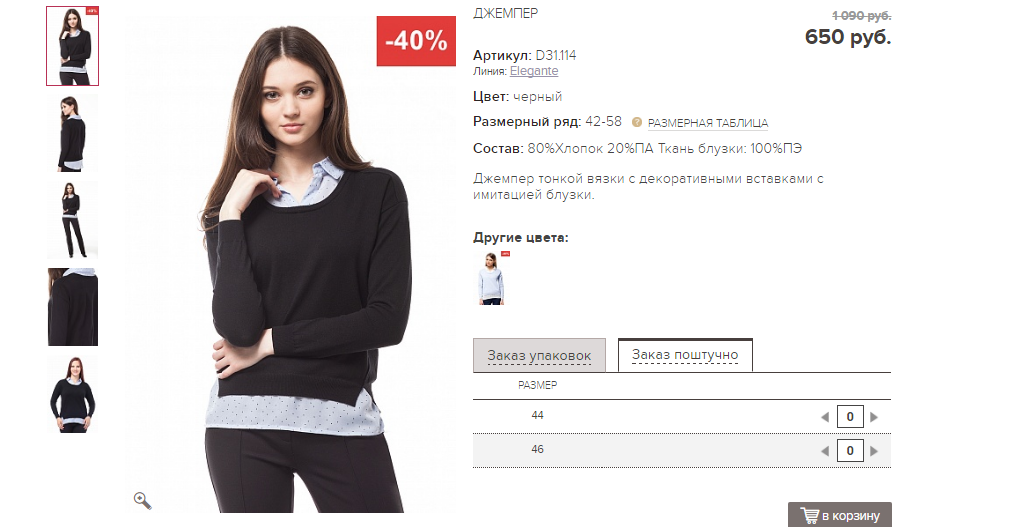
Task: Switch to the Заказ поштучно tab
Action: click(685, 355)
